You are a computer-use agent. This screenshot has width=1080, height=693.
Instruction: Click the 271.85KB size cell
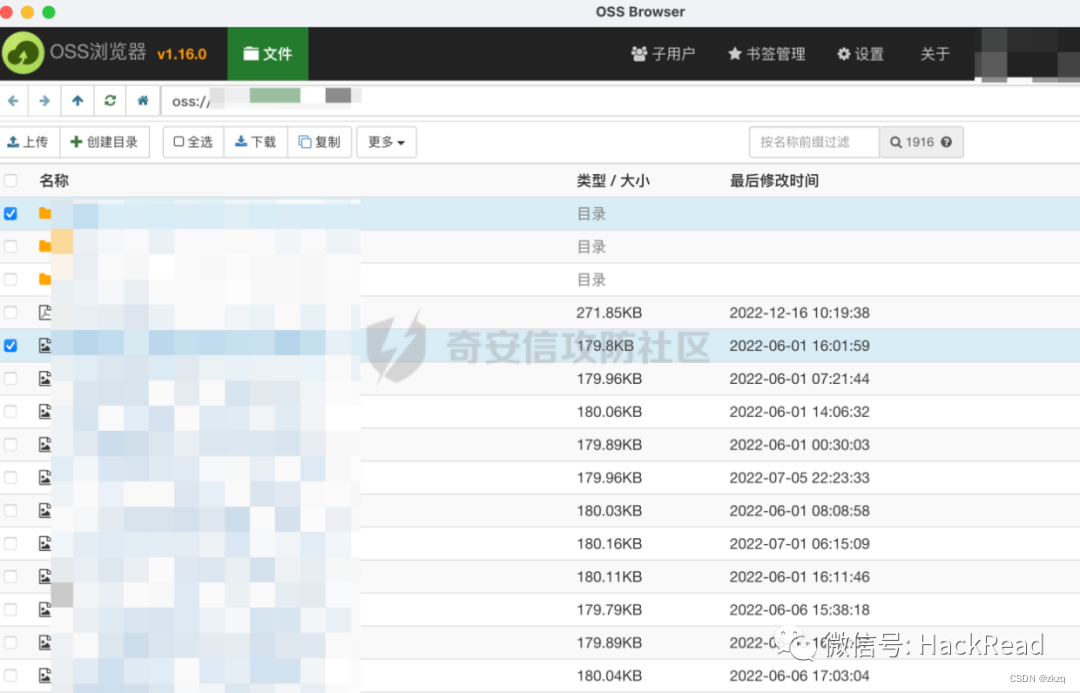tap(609, 313)
